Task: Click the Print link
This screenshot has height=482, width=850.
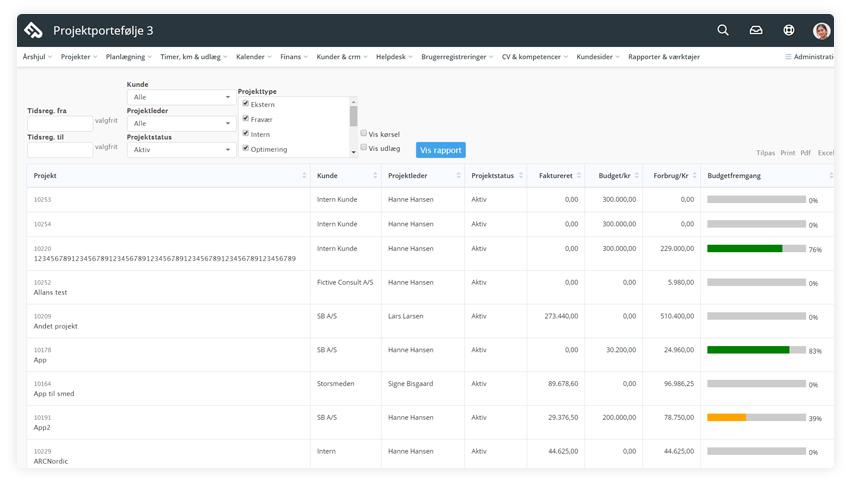Action: pyautogui.click(x=787, y=153)
